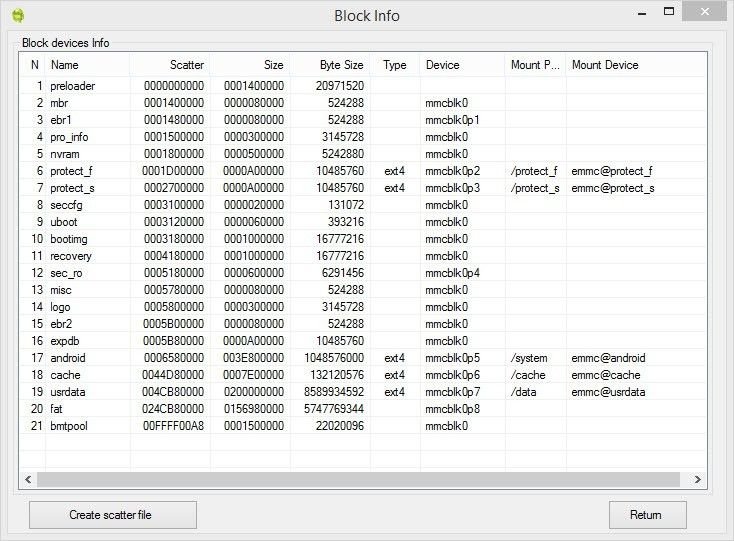734x541 pixels.
Task: Select the expdb row
Action: click(363, 341)
